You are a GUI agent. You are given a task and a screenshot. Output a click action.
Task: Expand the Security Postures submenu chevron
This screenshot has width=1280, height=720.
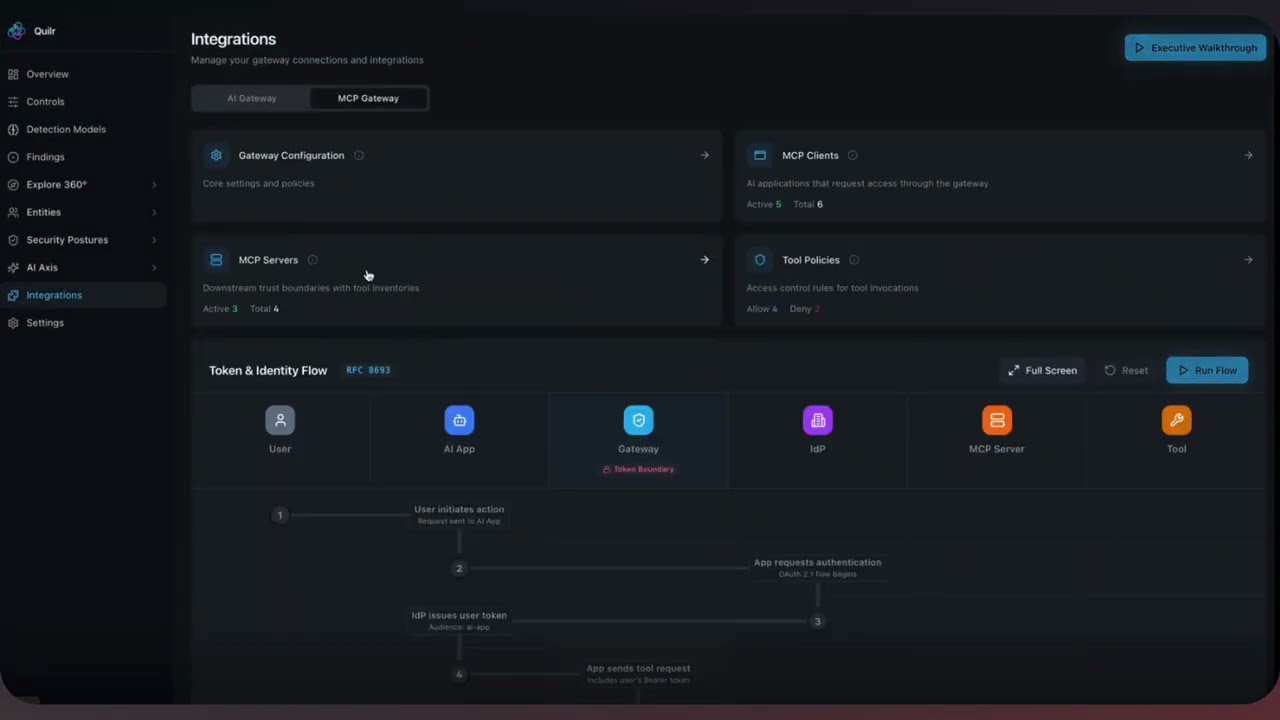tap(154, 240)
